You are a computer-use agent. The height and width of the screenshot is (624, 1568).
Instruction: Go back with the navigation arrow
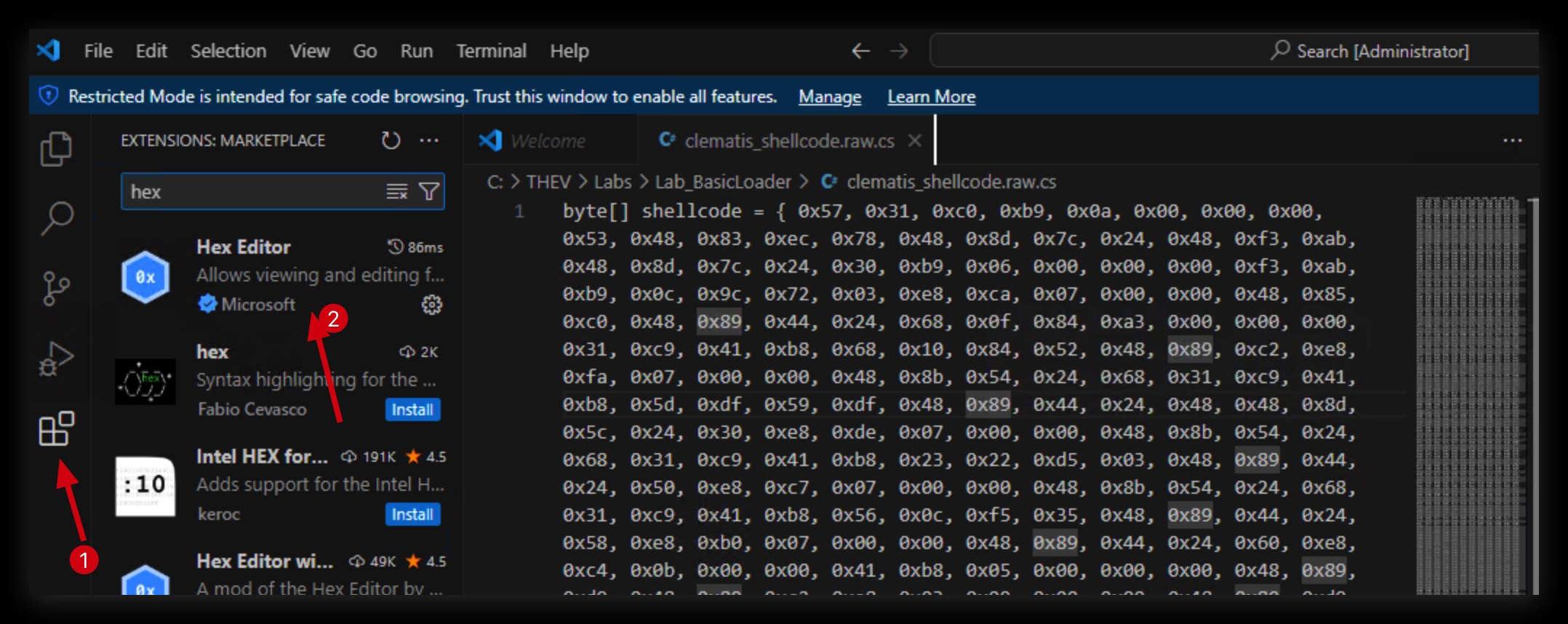(861, 51)
